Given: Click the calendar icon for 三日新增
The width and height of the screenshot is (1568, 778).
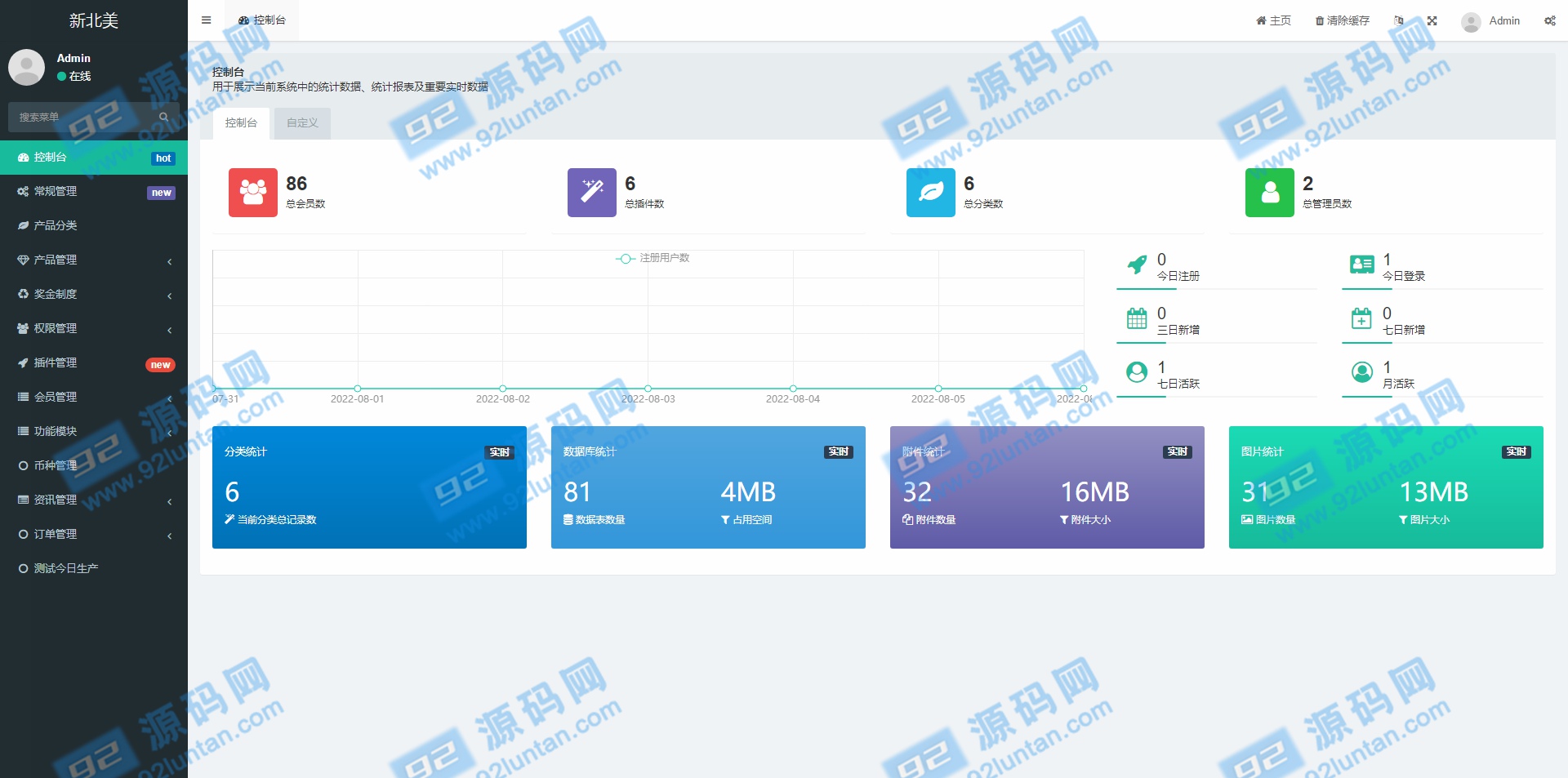Looking at the screenshot, I should click(1137, 318).
